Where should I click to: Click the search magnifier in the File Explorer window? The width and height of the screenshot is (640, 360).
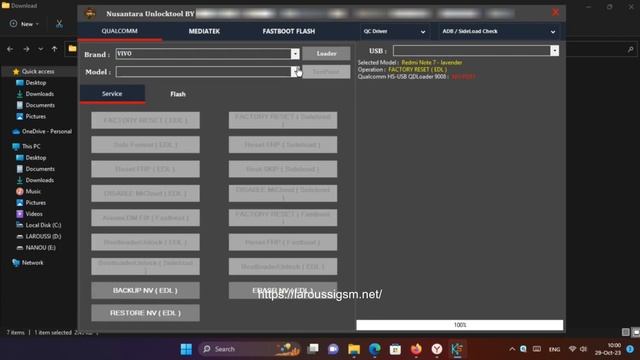pos(631,49)
